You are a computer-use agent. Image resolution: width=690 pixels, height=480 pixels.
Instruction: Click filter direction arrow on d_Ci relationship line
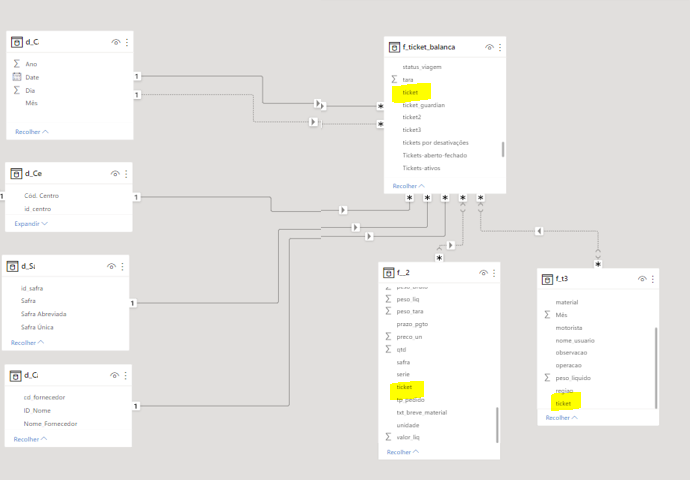pyautogui.click(x=369, y=236)
